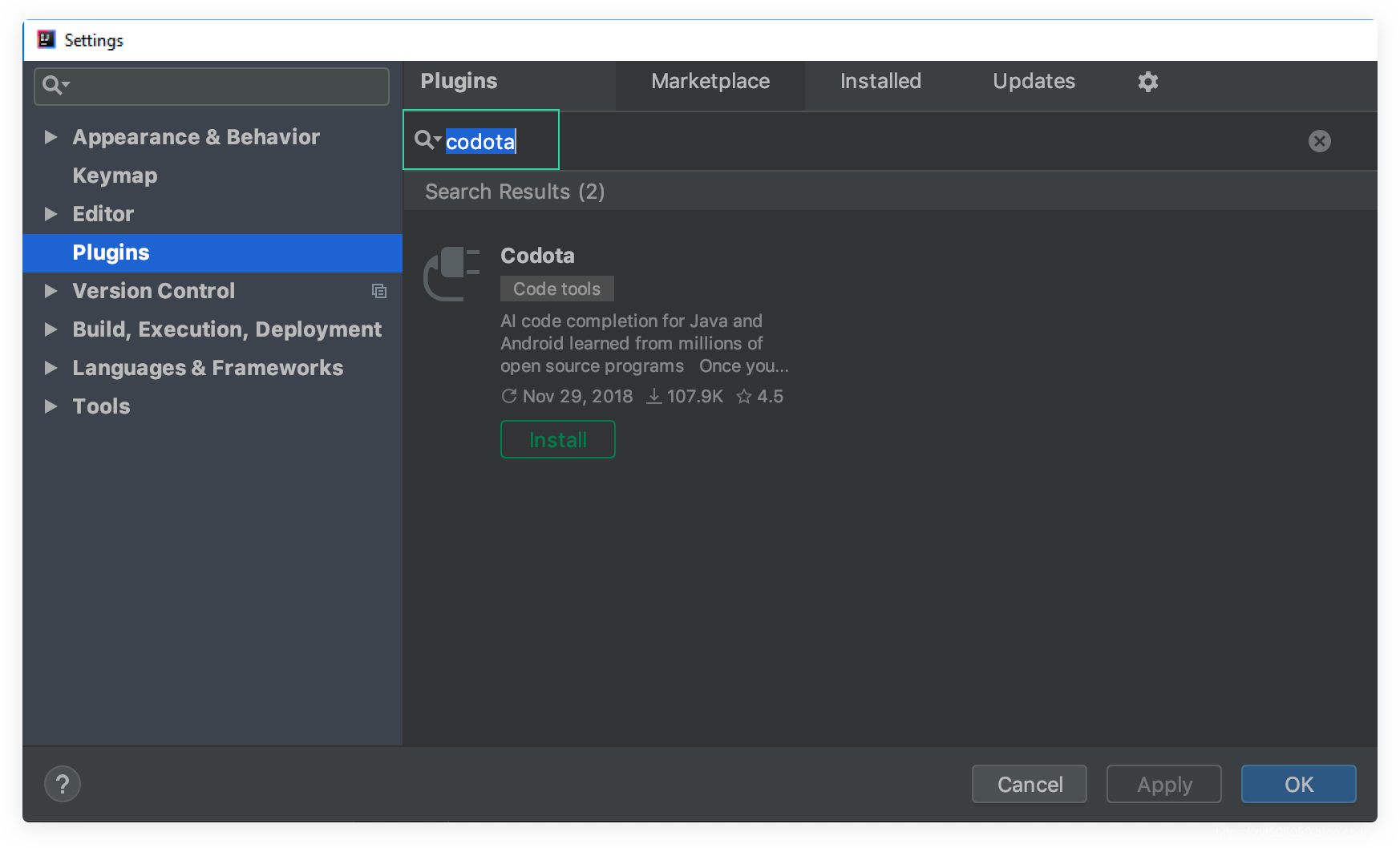
Task: Click the help question mark button
Action: click(63, 784)
